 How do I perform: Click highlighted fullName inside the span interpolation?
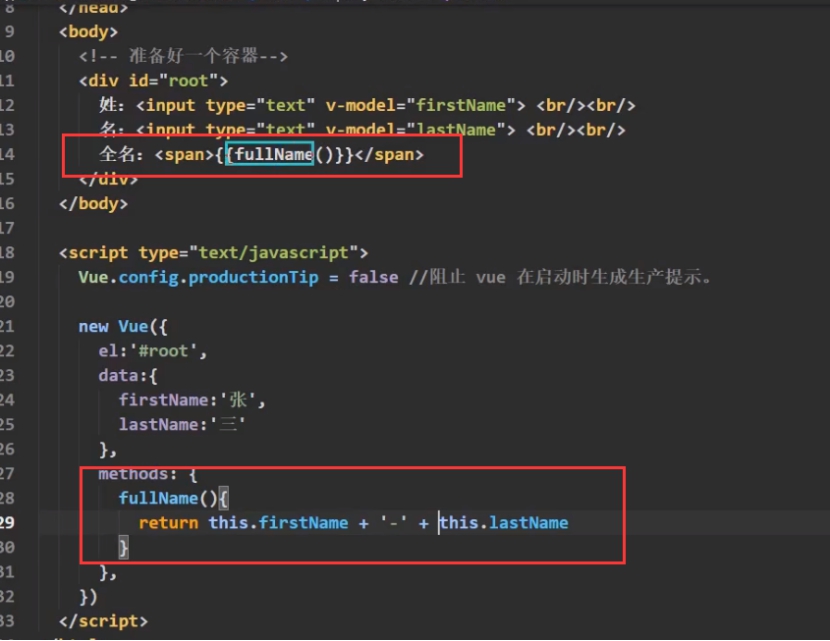coord(274,154)
